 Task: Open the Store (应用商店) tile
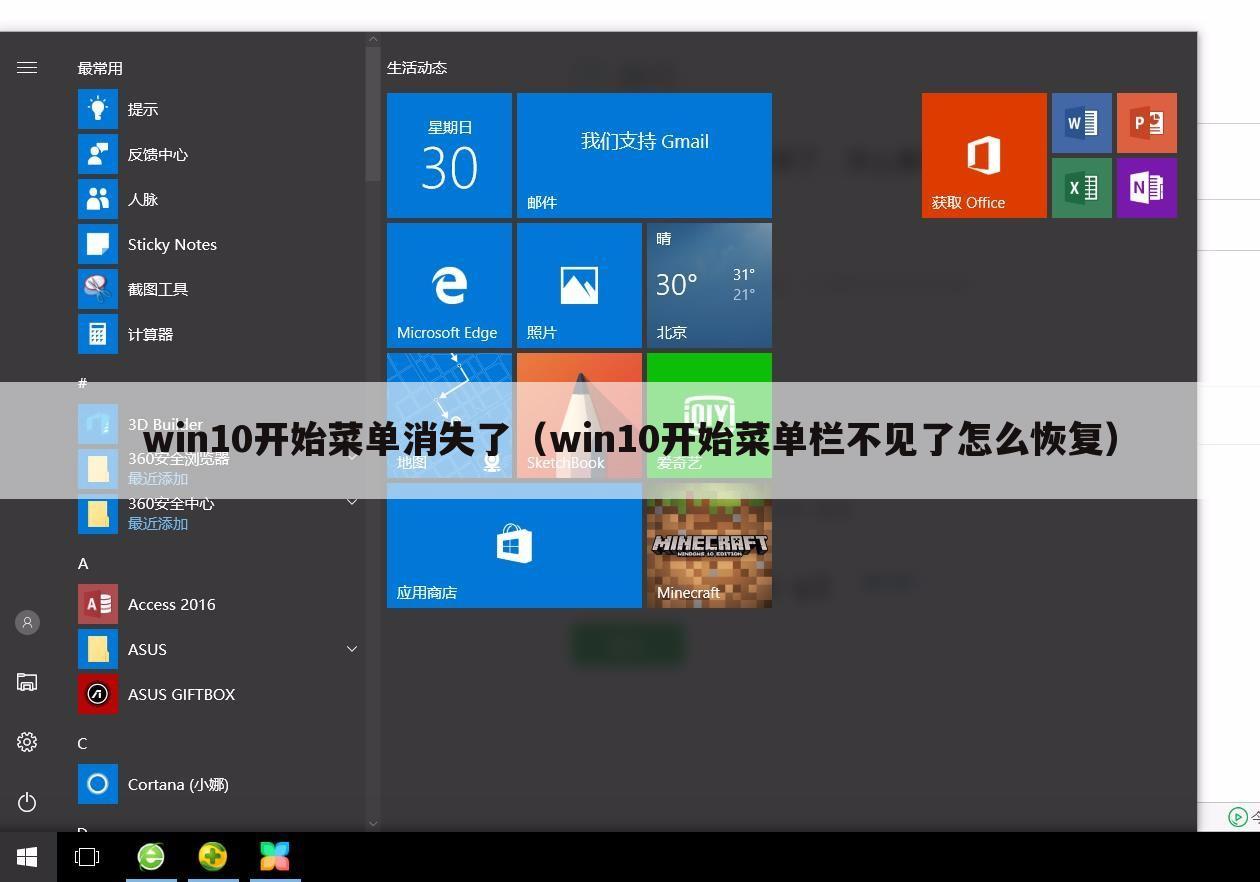tap(514, 545)
